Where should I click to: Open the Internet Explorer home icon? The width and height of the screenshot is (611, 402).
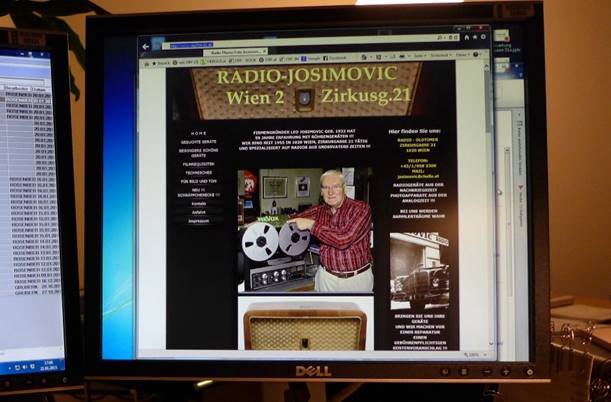coord(467,38)
